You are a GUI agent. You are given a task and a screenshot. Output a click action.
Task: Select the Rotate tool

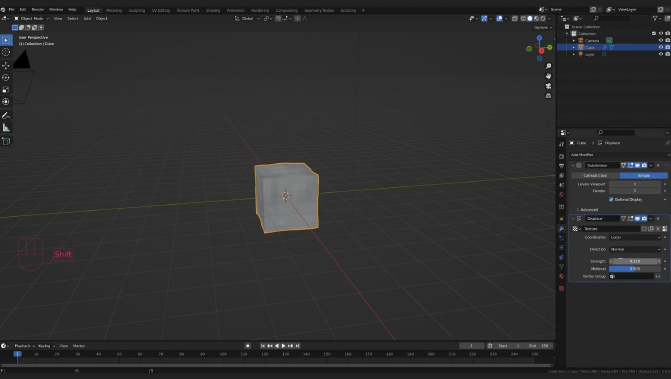[x=6, y=77]
